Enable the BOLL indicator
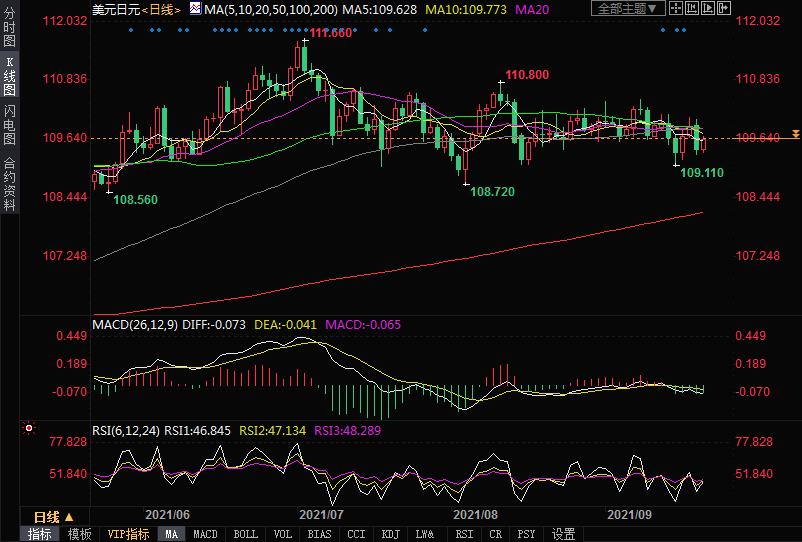Image resolution: width=802 pixels, height=542 pixels. click(245, 534)
